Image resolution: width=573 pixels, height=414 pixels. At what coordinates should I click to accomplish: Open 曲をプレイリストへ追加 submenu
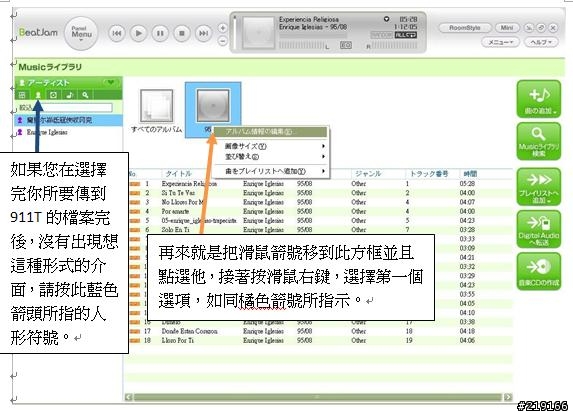270,171
